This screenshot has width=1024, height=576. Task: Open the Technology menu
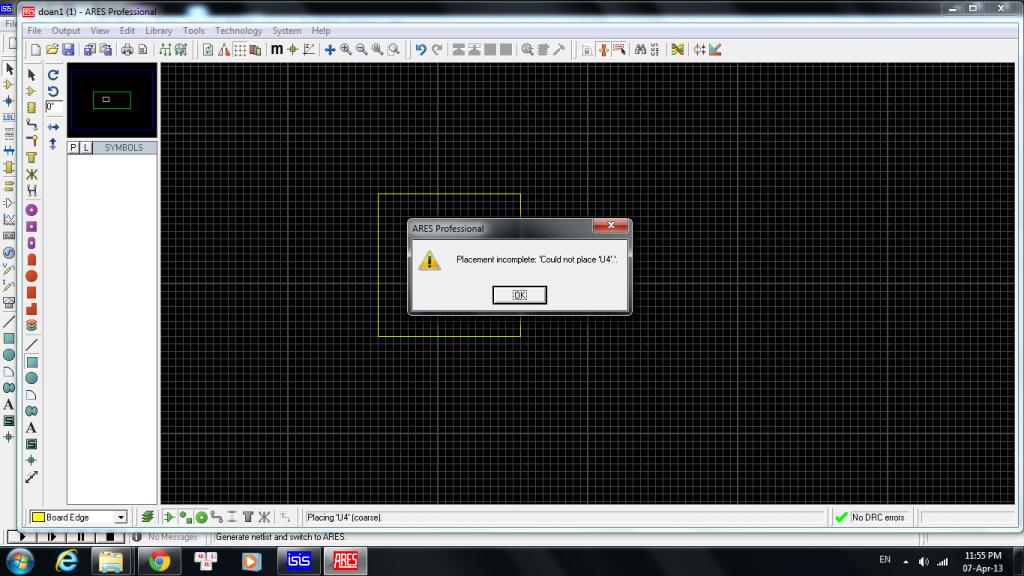[x=238, y=31]
